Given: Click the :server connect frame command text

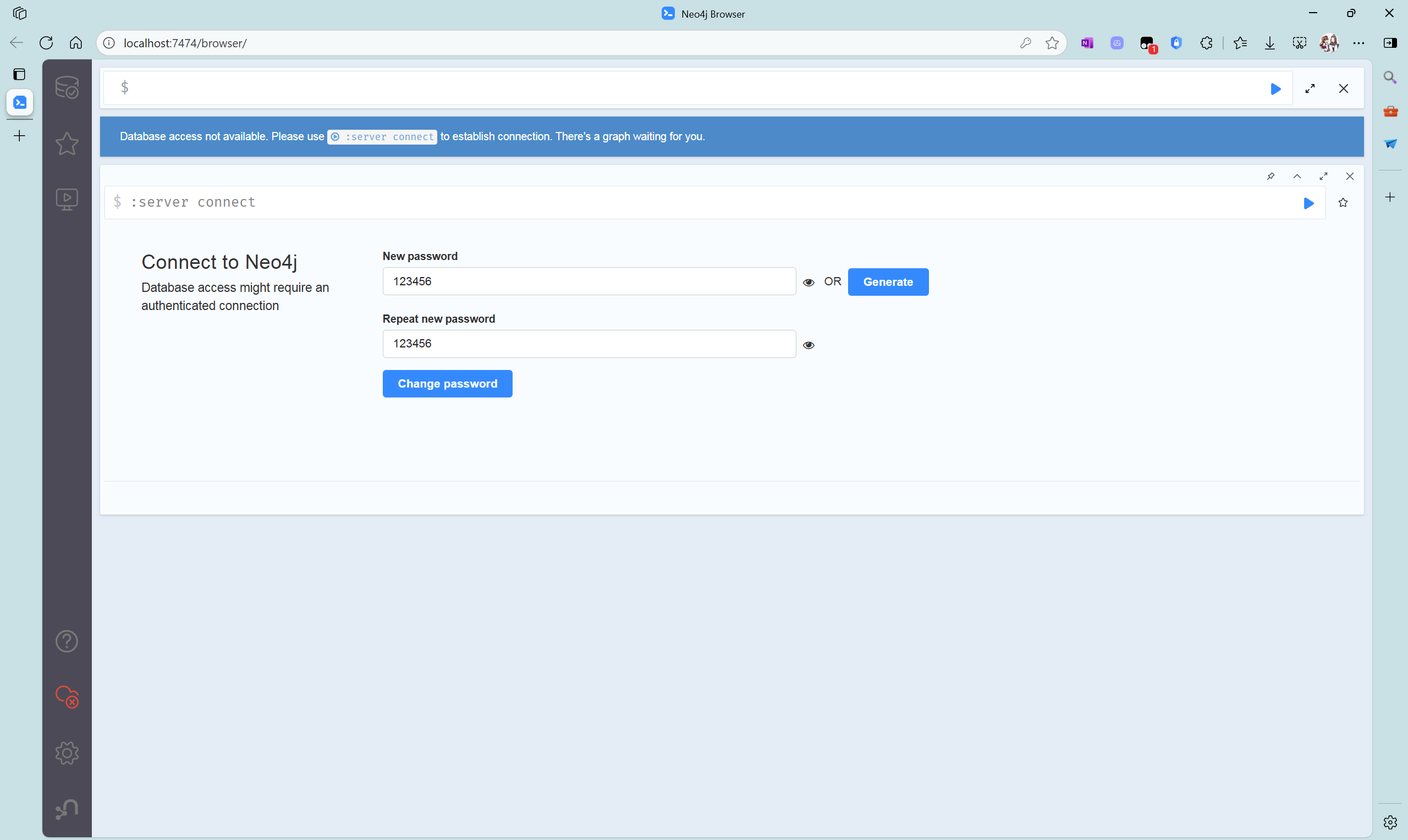Looking at the screenshot, I should tap(193, 202).
